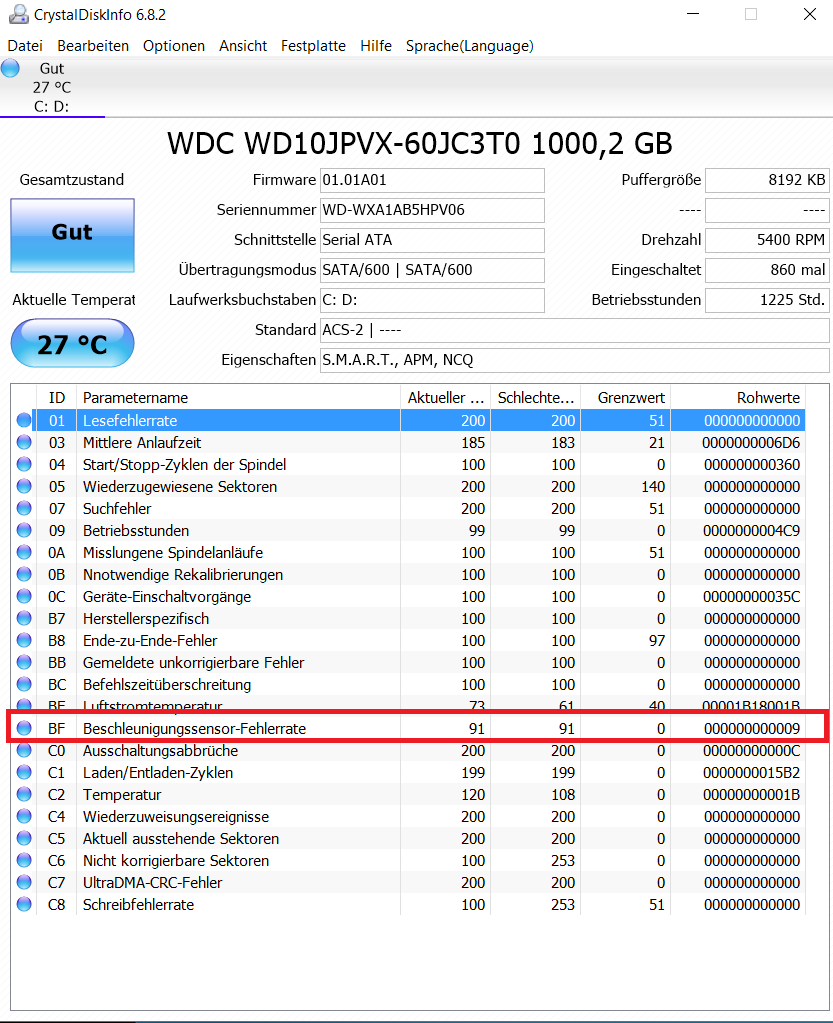
Task: Click status icon of Nnotwendige Rekalibrierungen row
Action: (x=24, y=574)
